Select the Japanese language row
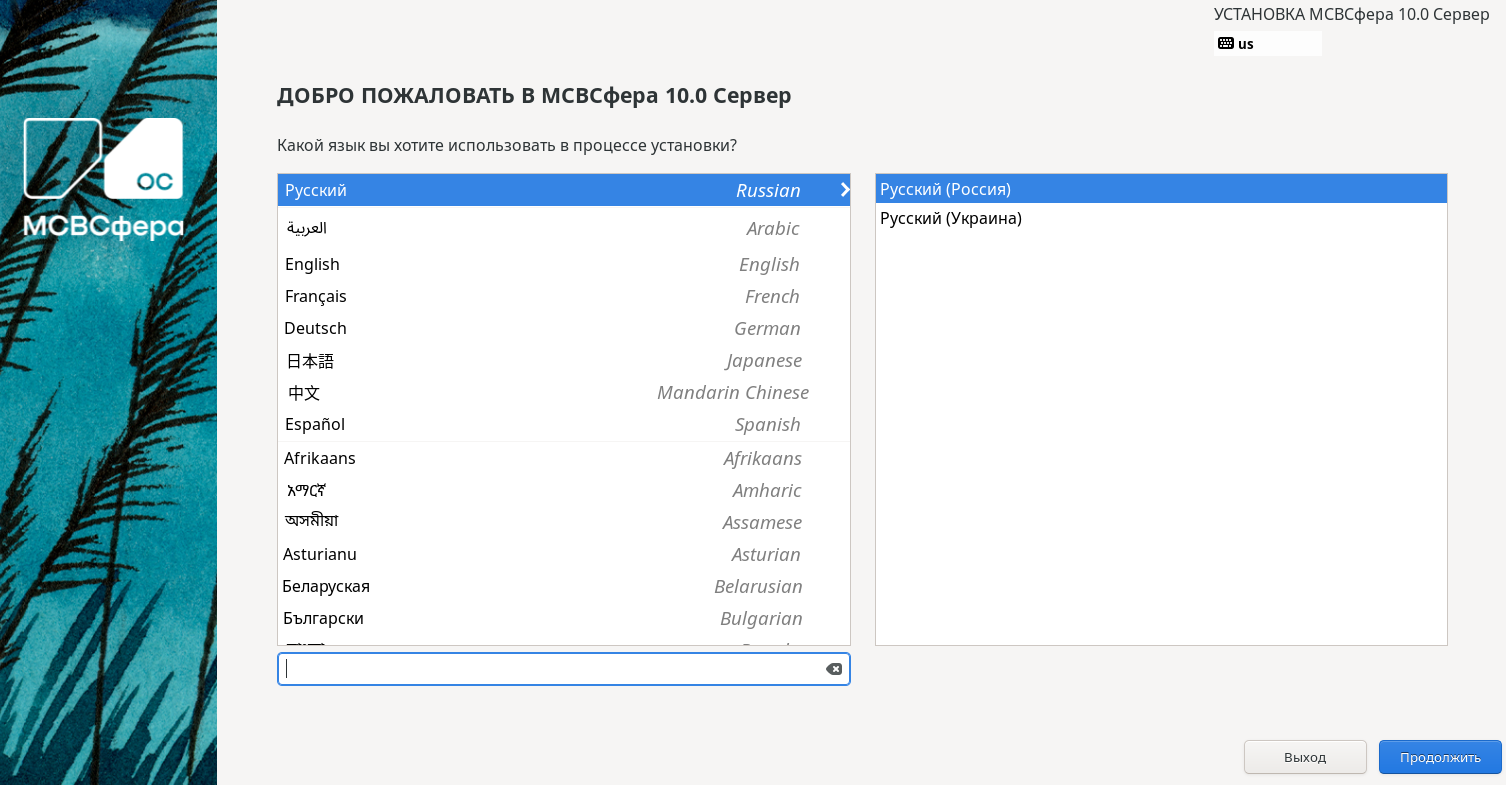 (564, 360)
